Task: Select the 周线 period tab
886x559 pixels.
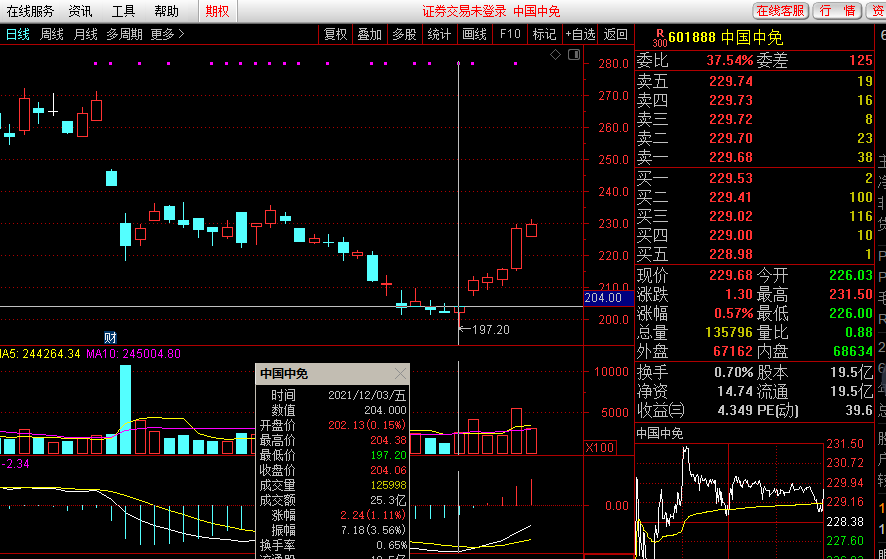Action: pos(51,34)
